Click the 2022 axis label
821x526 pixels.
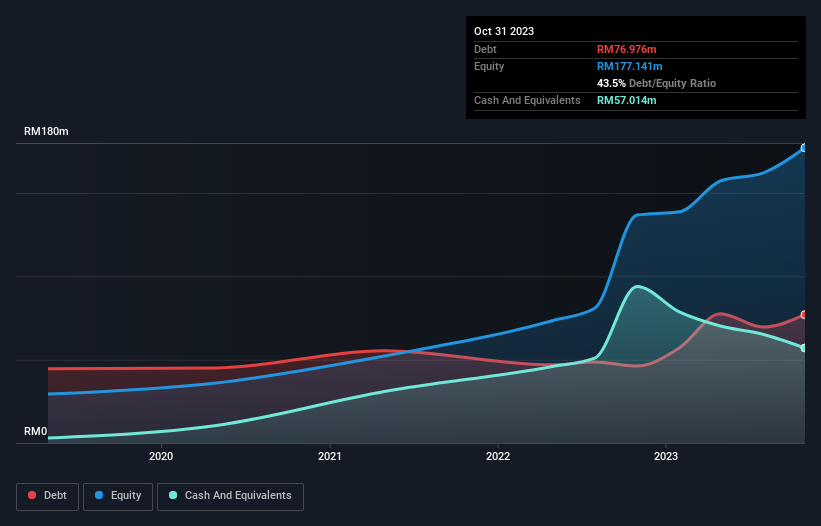[497, 456]
